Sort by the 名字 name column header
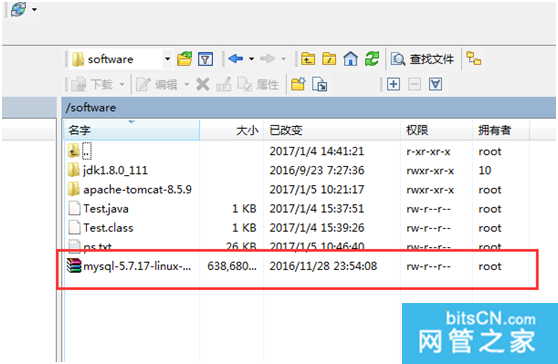The image size is (558, 364). 131,130
